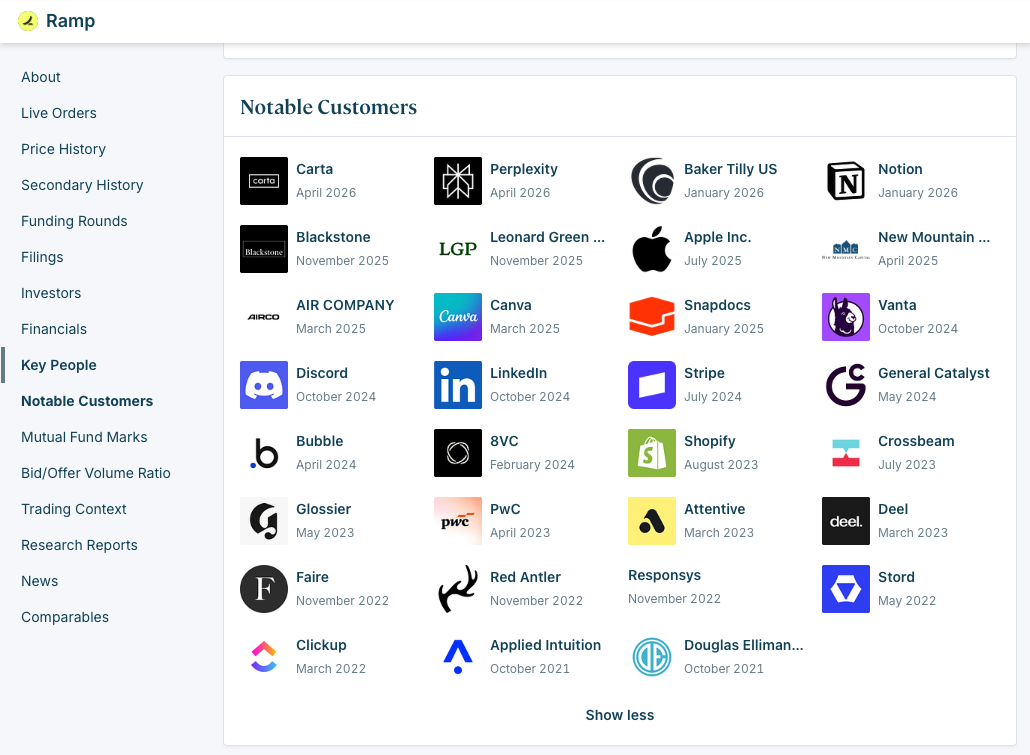Open the About section in sidebar
Screen dimensions: 1030x755
pyautogui.click(x=41, y=77)
